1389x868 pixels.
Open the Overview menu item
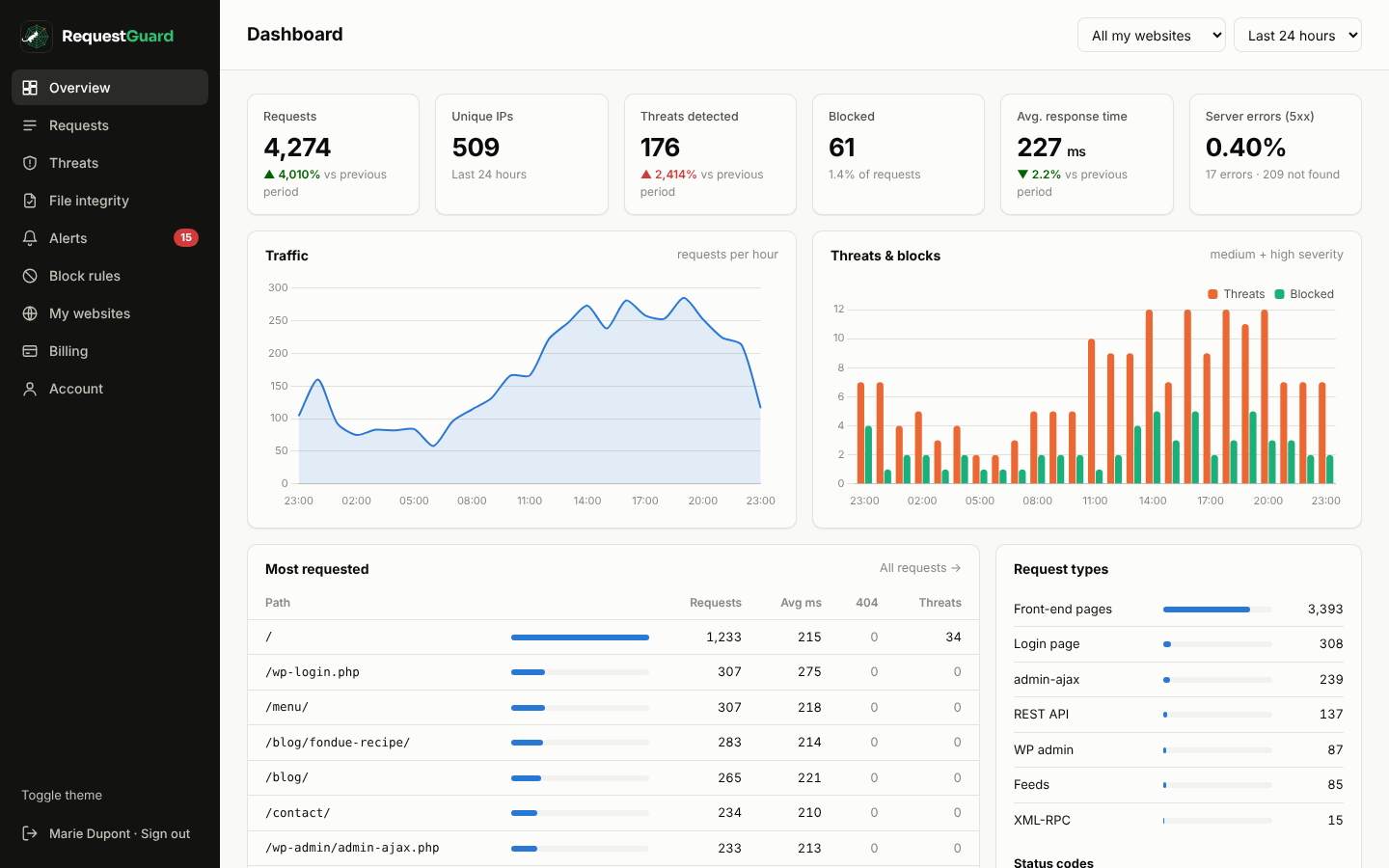pyautogui.click(x=110, y=88)
